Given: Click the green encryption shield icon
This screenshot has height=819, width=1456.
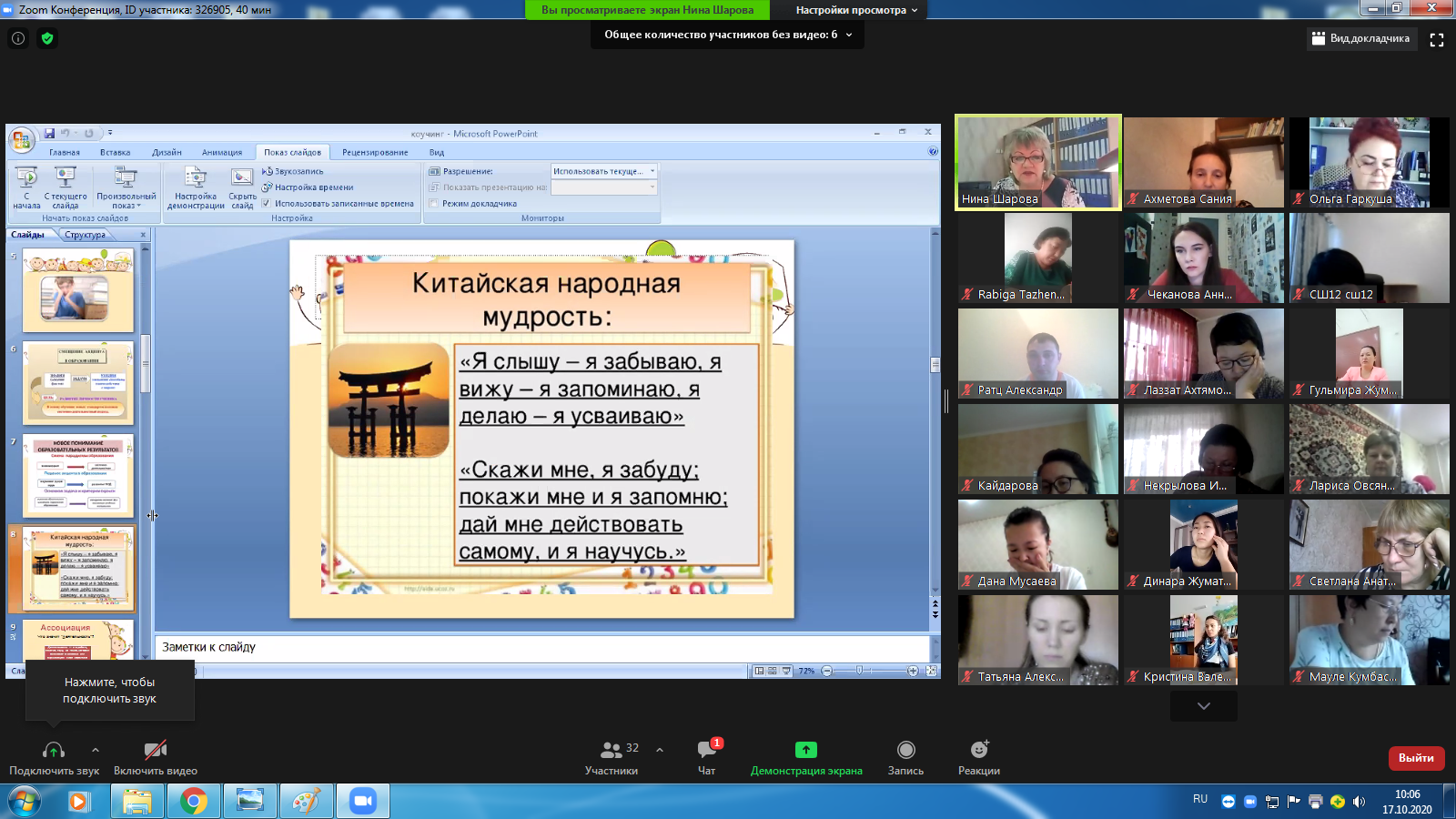Looking at the screenshot, I should 47,38.
